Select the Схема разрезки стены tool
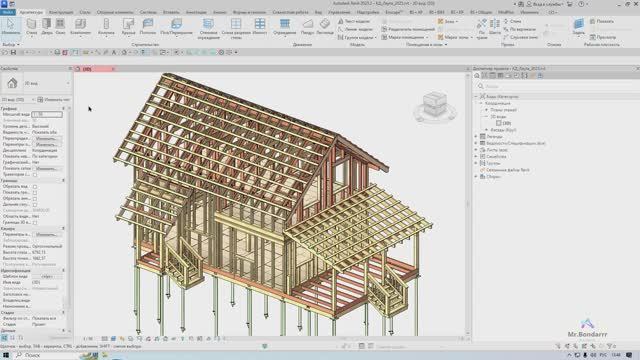Screen dimensions: 640x360 pyautogui.click(x=236, y=29)
